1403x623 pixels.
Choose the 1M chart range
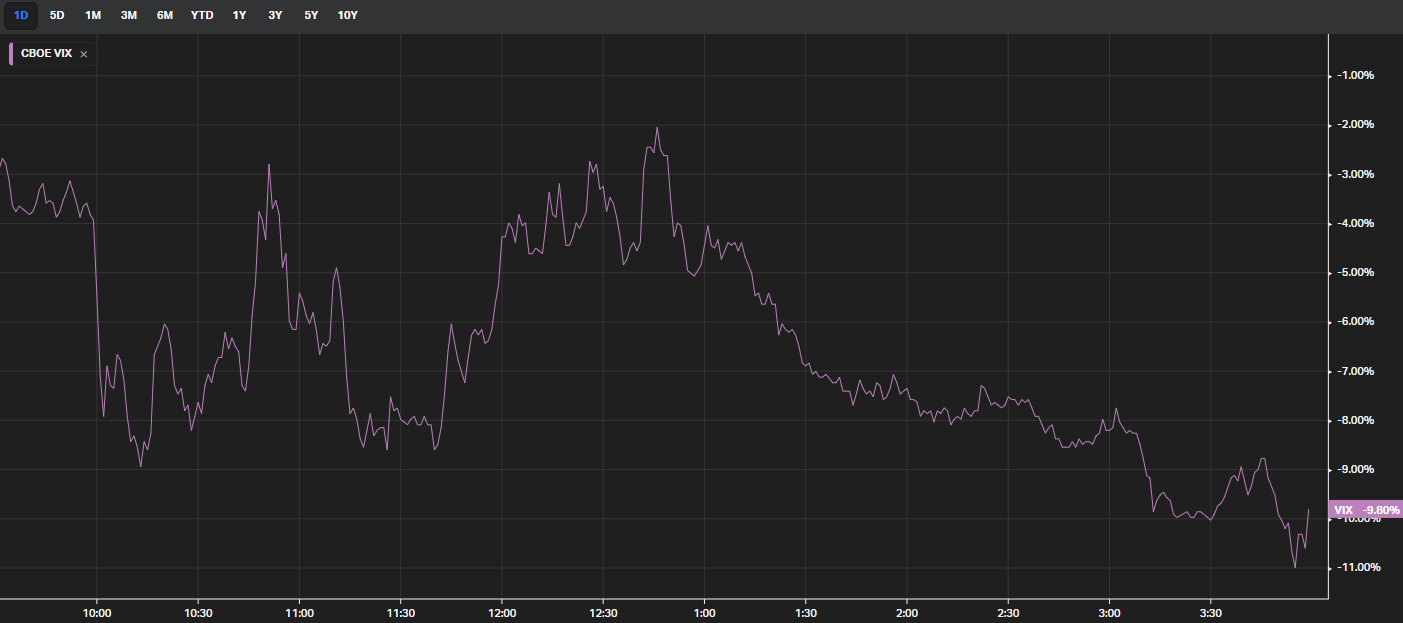(93, 15)
